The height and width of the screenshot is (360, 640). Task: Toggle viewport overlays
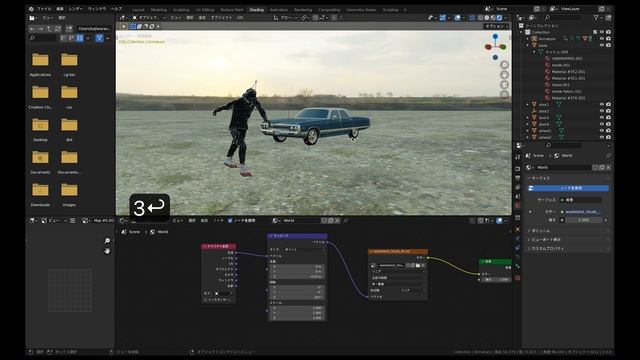[x=457, y=18]
